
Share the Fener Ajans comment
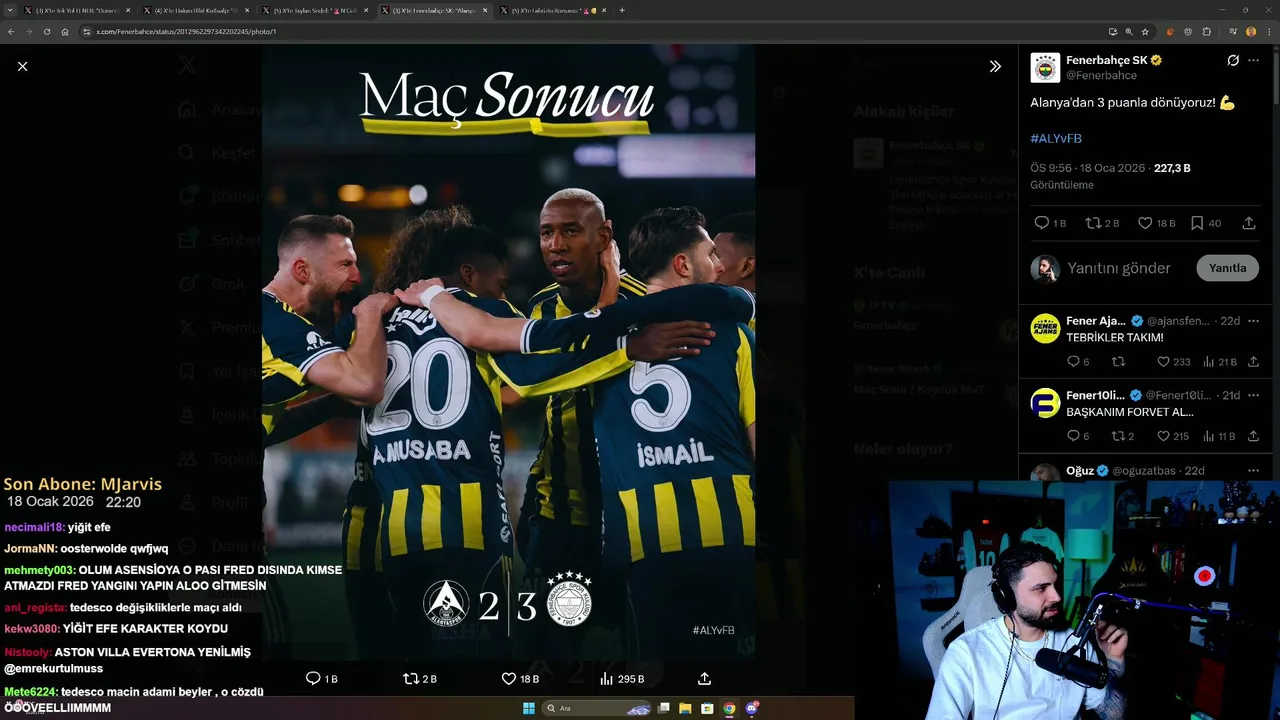tap(1253, 362)
